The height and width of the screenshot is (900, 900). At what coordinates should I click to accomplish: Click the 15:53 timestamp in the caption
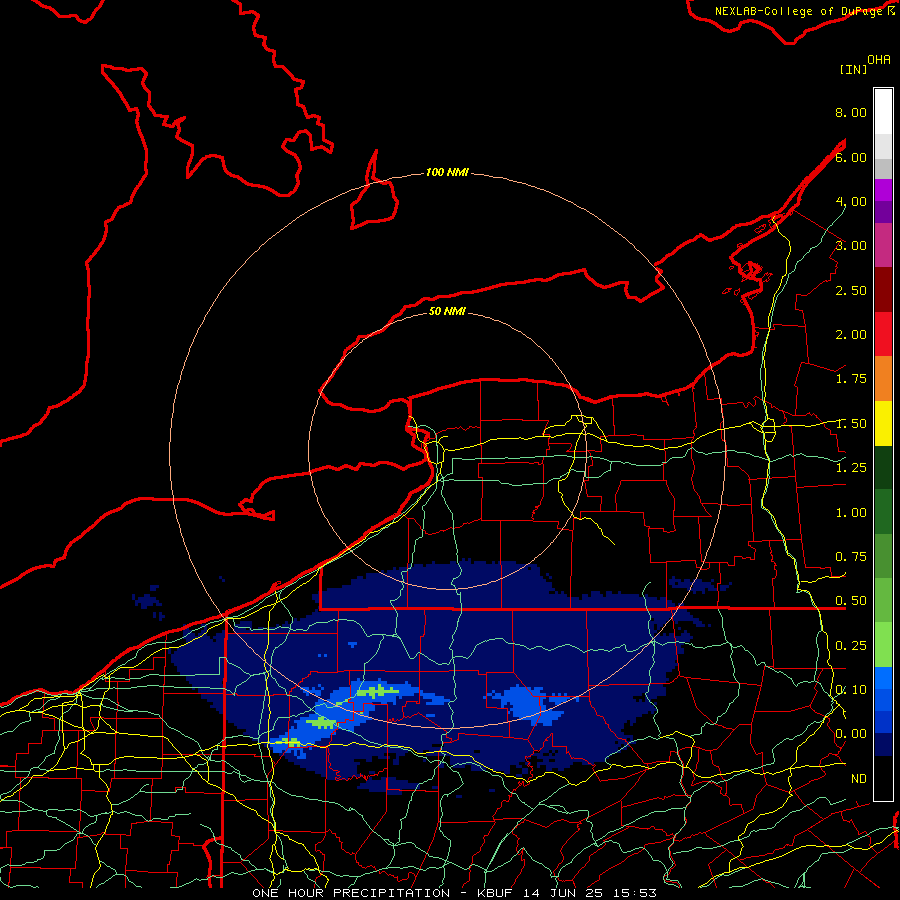(x=633, y=893)
